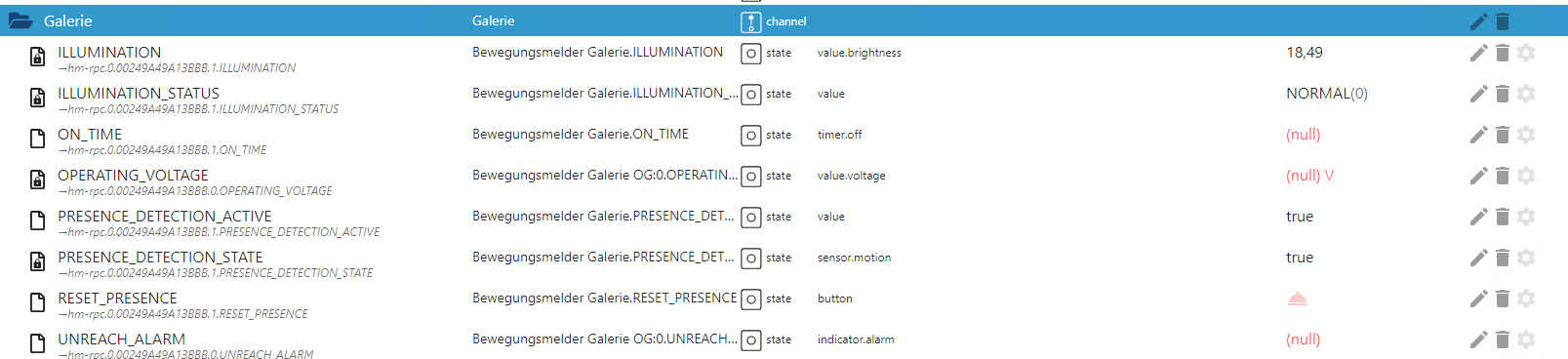Image resolution: width=1568 pixels, height=359 pixels.
Task: Select the ILLUMINATION tree item
Action: (x=109, y=53)
